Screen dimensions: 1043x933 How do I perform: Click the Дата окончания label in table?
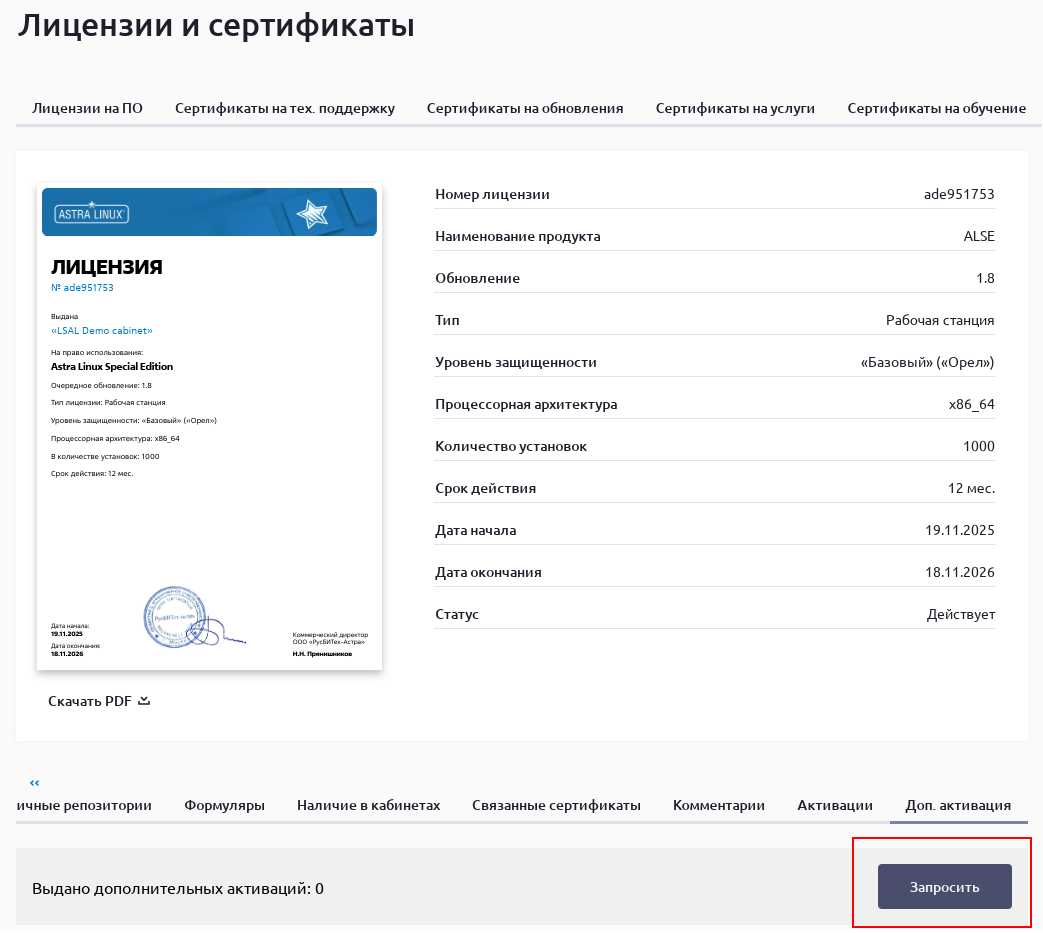point(488,572)
